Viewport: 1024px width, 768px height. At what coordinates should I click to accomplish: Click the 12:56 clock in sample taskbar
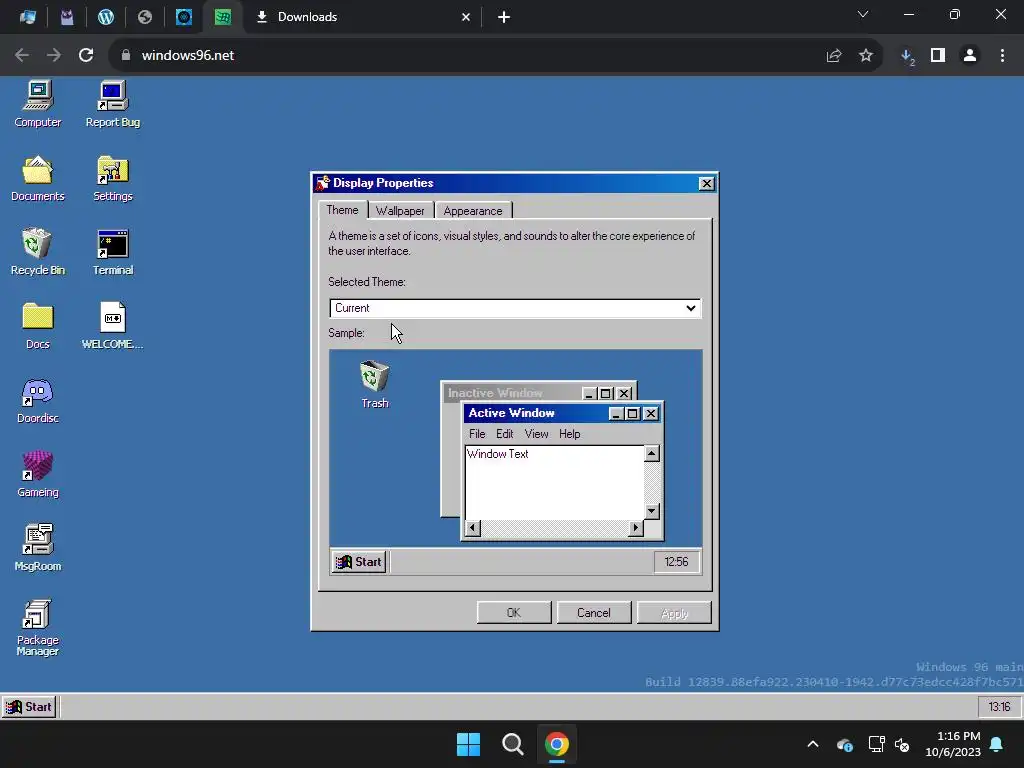(676, 562)
